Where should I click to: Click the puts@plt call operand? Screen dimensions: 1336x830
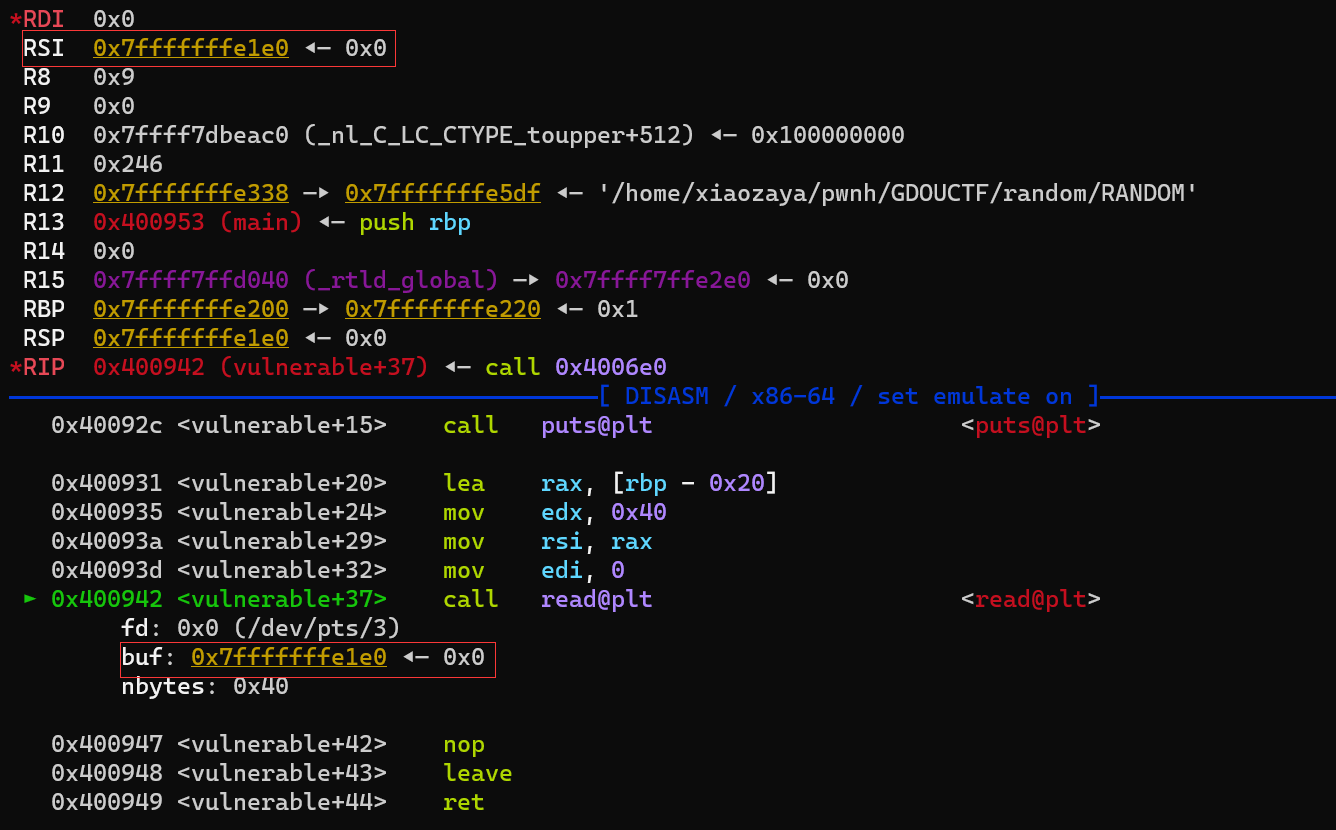[597, 425]
